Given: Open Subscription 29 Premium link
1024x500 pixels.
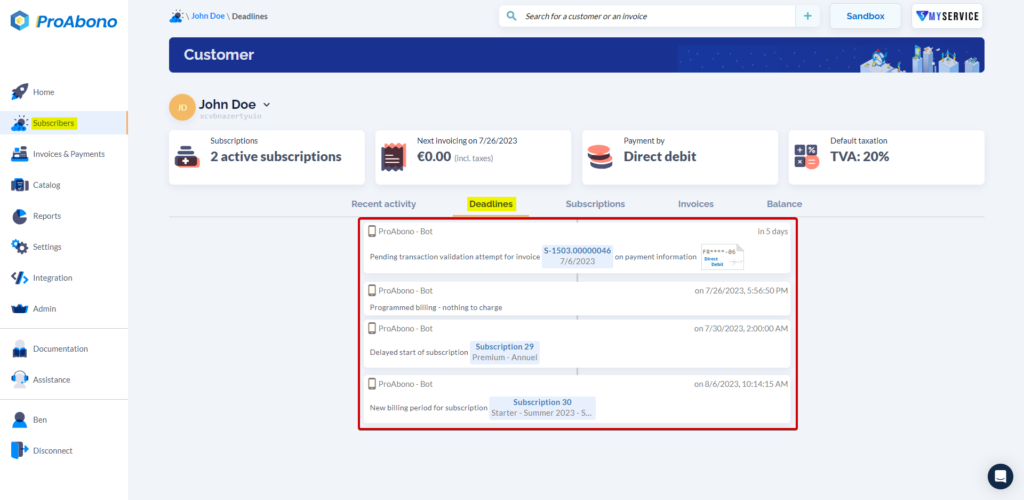Looking at the screenshot, I should [x=505, y=352].
